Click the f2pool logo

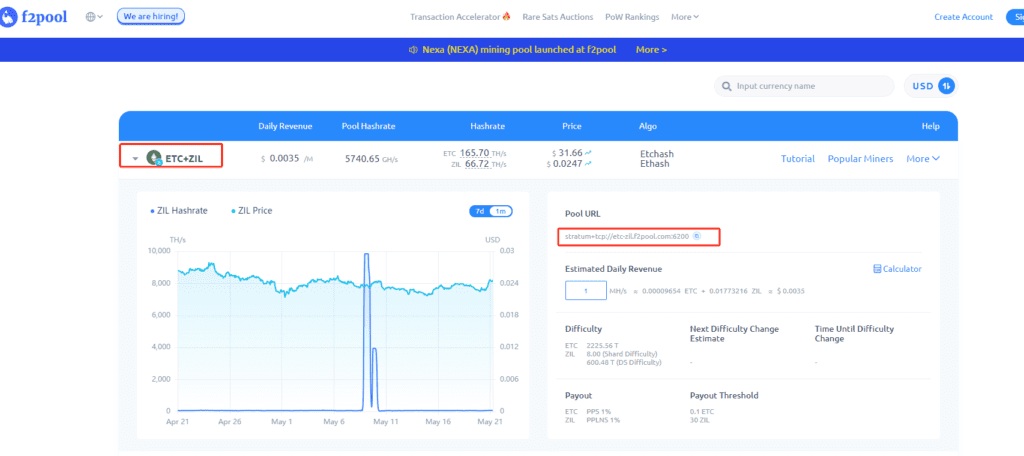coord(34,17)
